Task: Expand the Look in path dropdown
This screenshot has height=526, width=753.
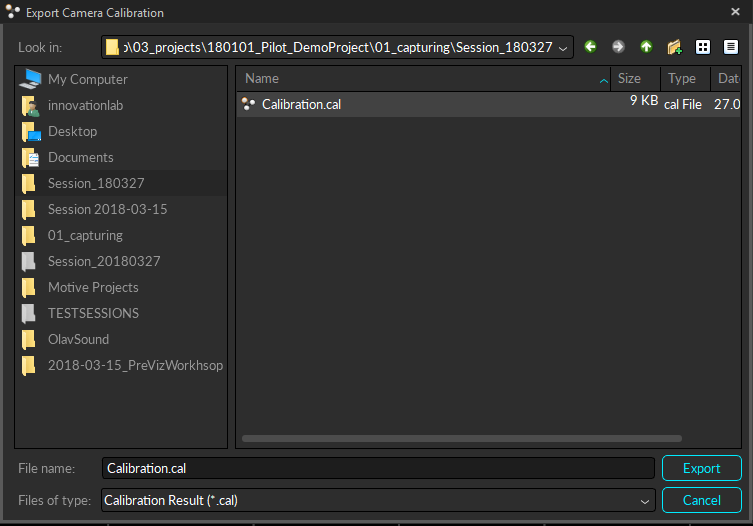Action: pyautogui.click(x=563, y=48)
